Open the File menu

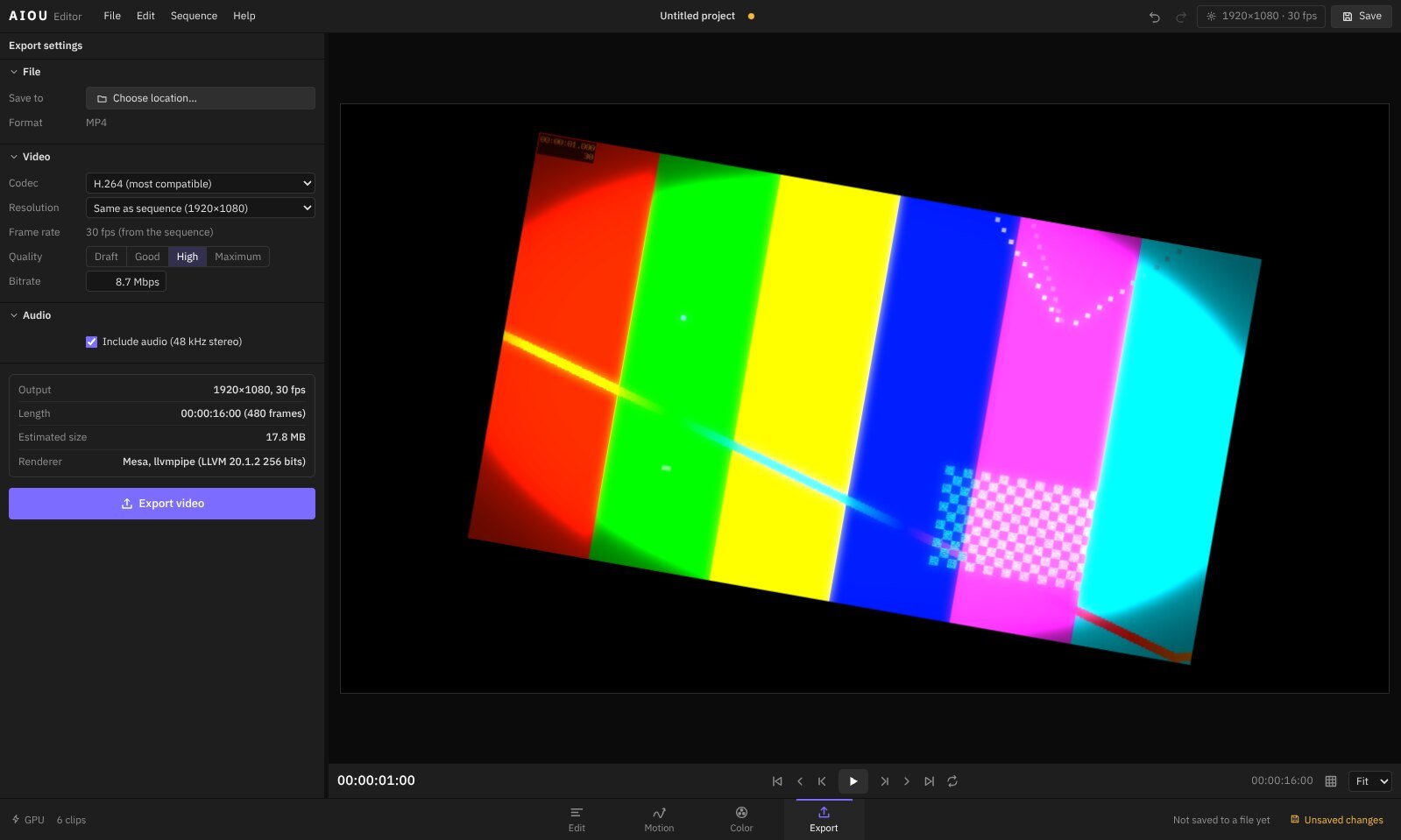112,16
